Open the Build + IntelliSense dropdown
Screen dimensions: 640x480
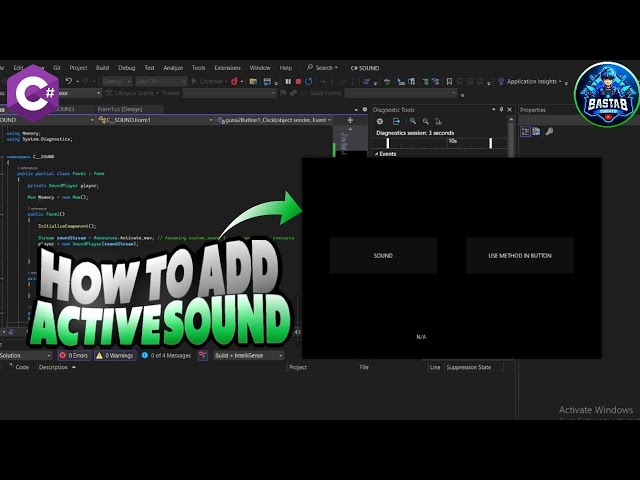point(249,356)
